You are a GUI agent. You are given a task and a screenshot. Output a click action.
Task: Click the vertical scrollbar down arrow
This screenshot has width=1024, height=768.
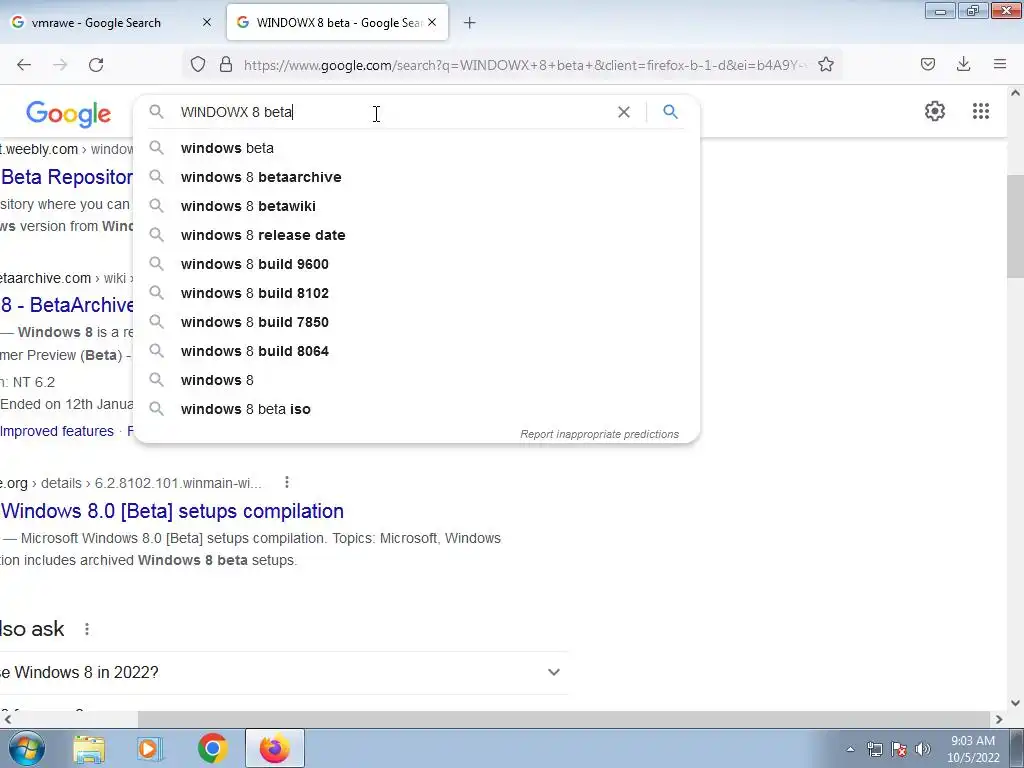1015,703
